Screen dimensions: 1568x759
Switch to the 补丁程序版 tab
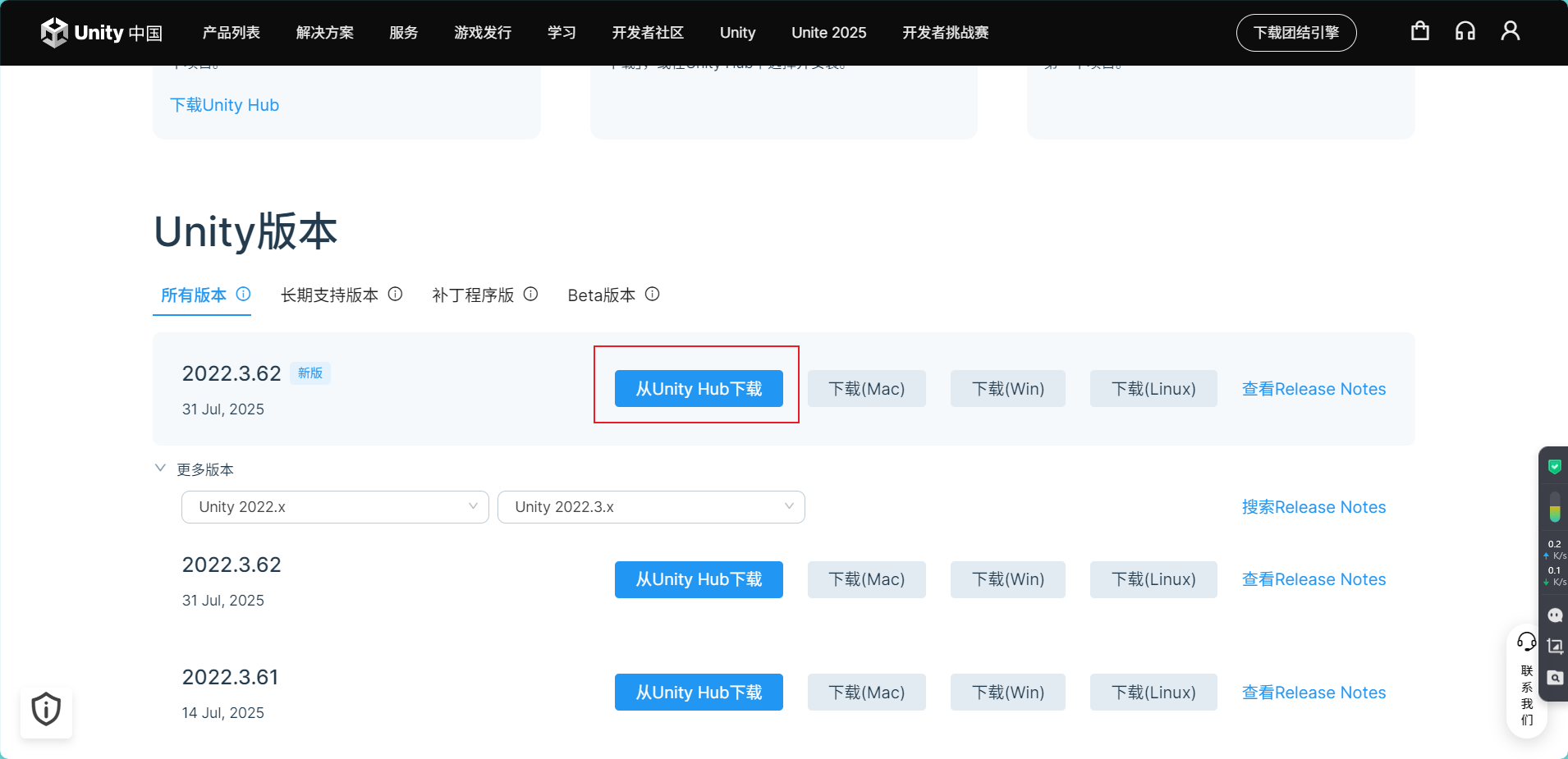pyautogui.click(x=473, y=295)
